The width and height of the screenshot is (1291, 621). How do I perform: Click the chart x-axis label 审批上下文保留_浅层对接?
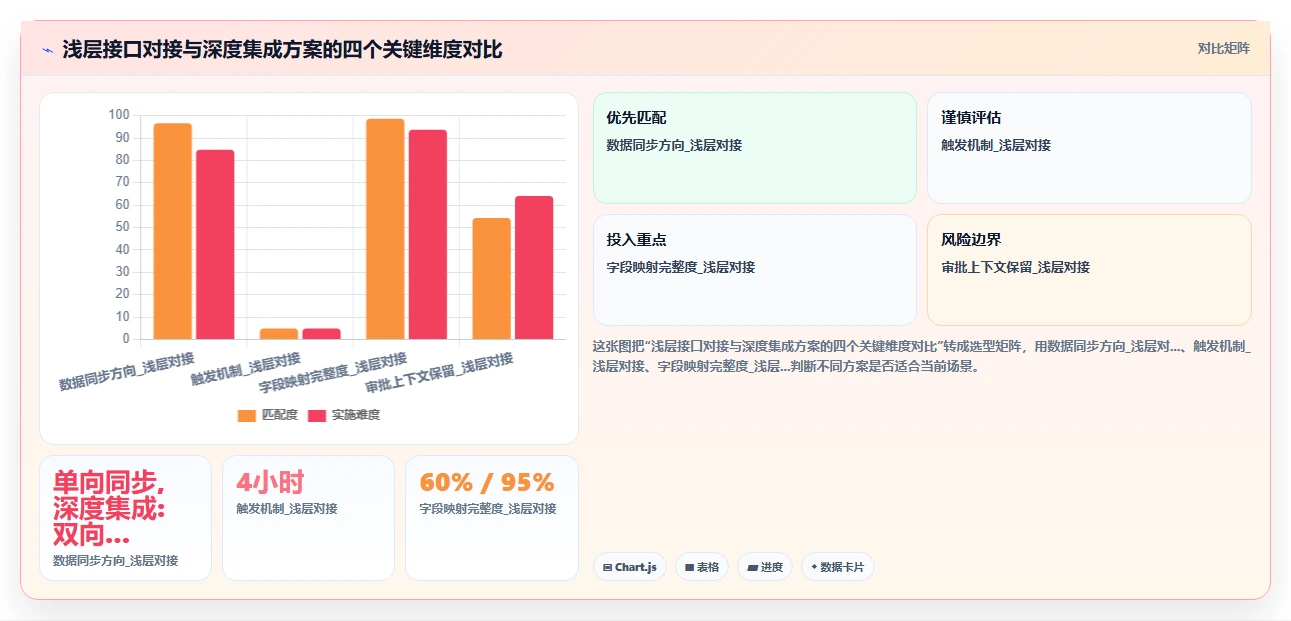pos(440,373)
